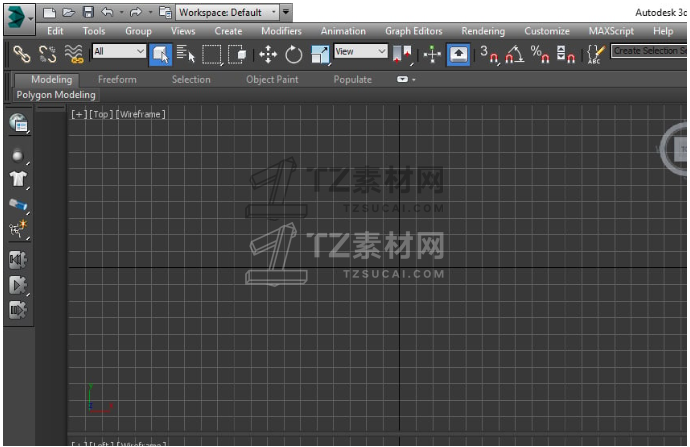
Task: Toggle Percent Snap
Action: [540, 55]
